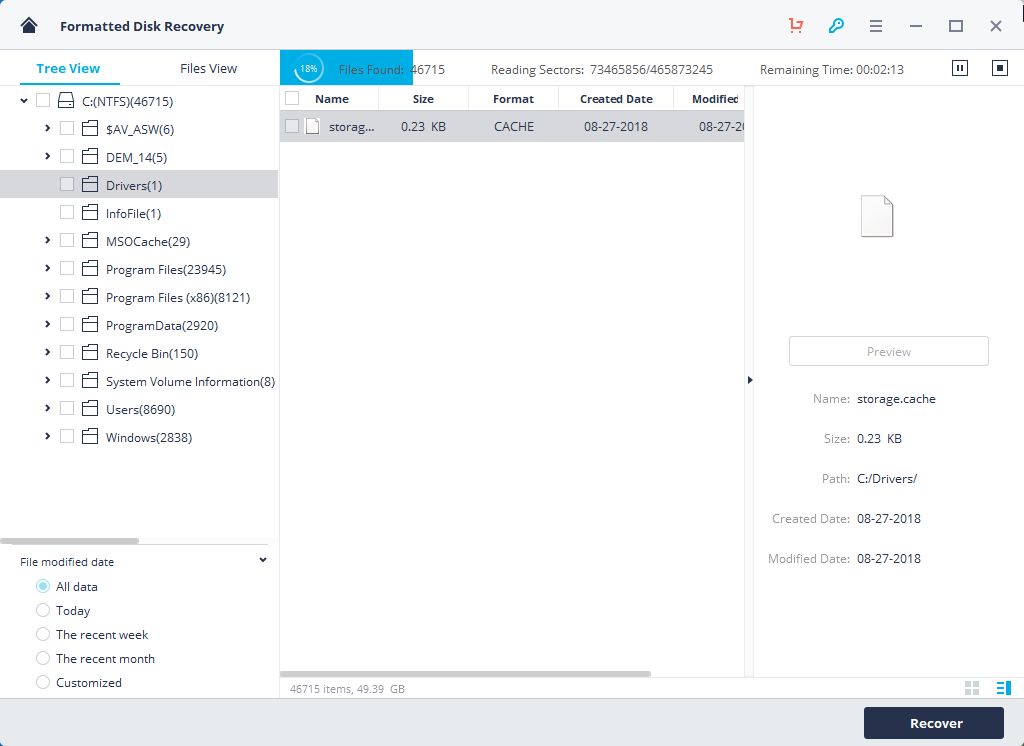Select the Tree View tab
This screenshot has width=1024, height=746.
tap(68, 68)
